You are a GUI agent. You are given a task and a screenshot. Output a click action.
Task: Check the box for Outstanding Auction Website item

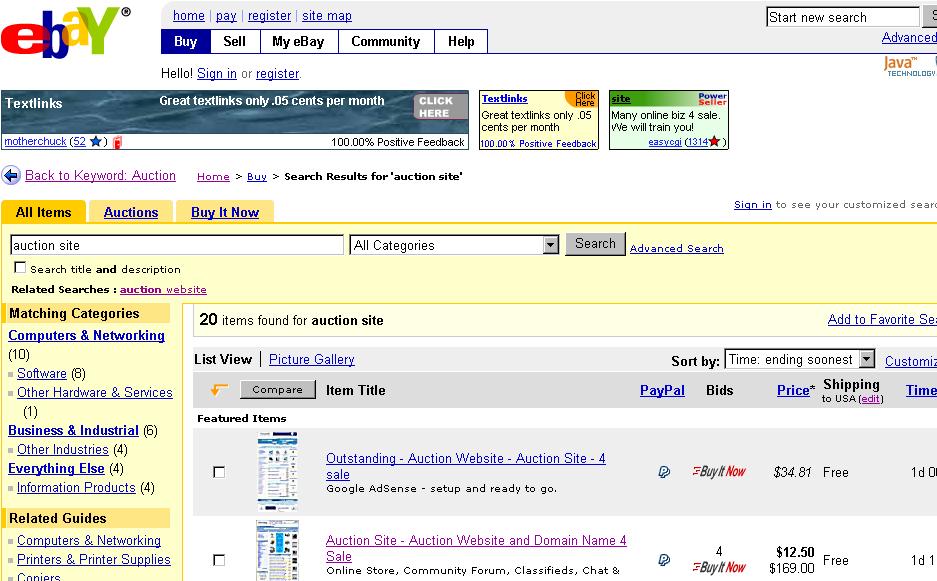pos(219,472)
